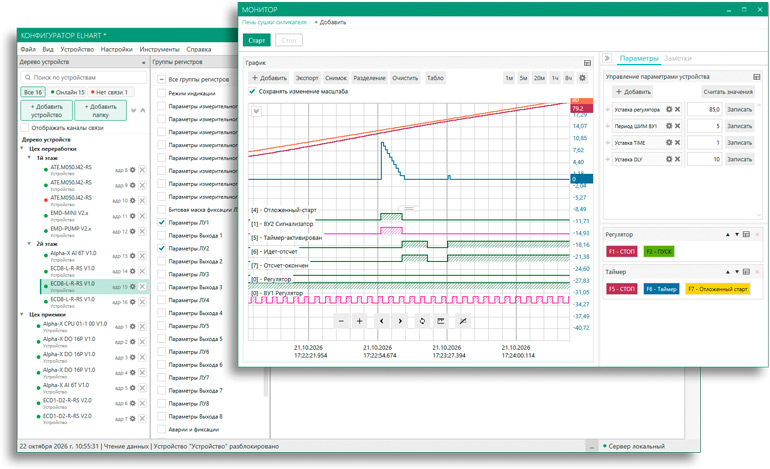Open Файл menu in Конфигуратор window

coord(28,49)
